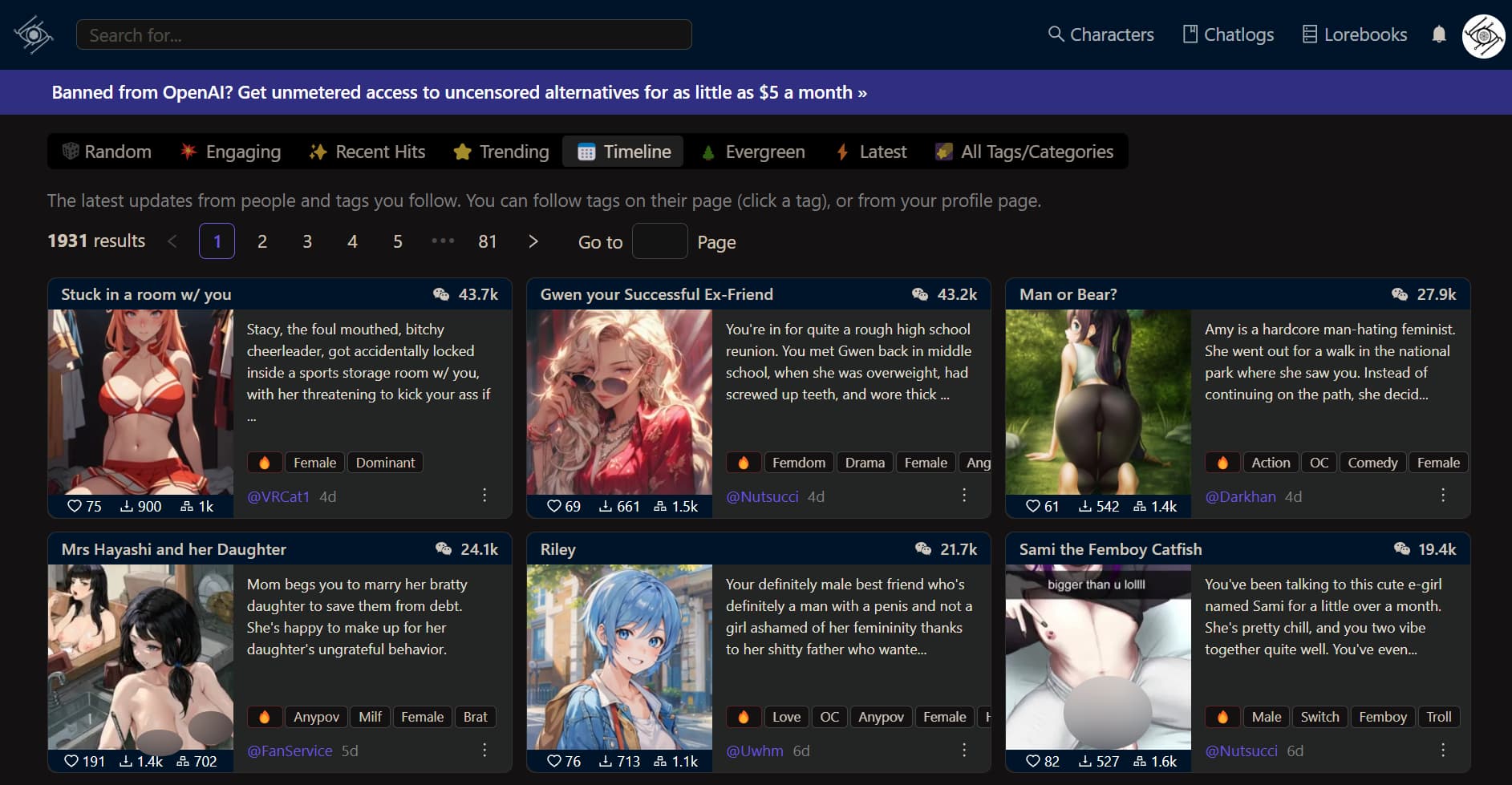Click chat count icon on 'Stuck in a room' card

(441, 294)
